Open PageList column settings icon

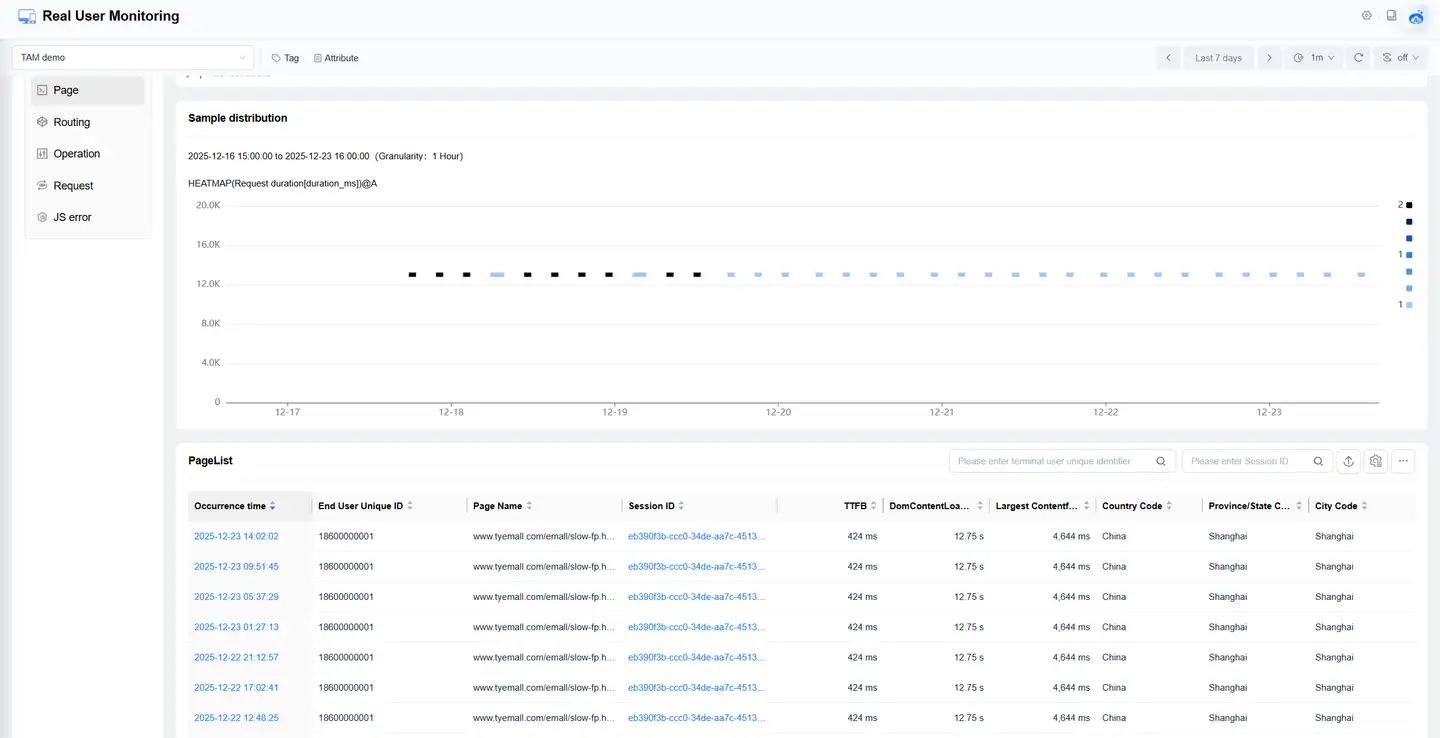tap(1376, 461)
